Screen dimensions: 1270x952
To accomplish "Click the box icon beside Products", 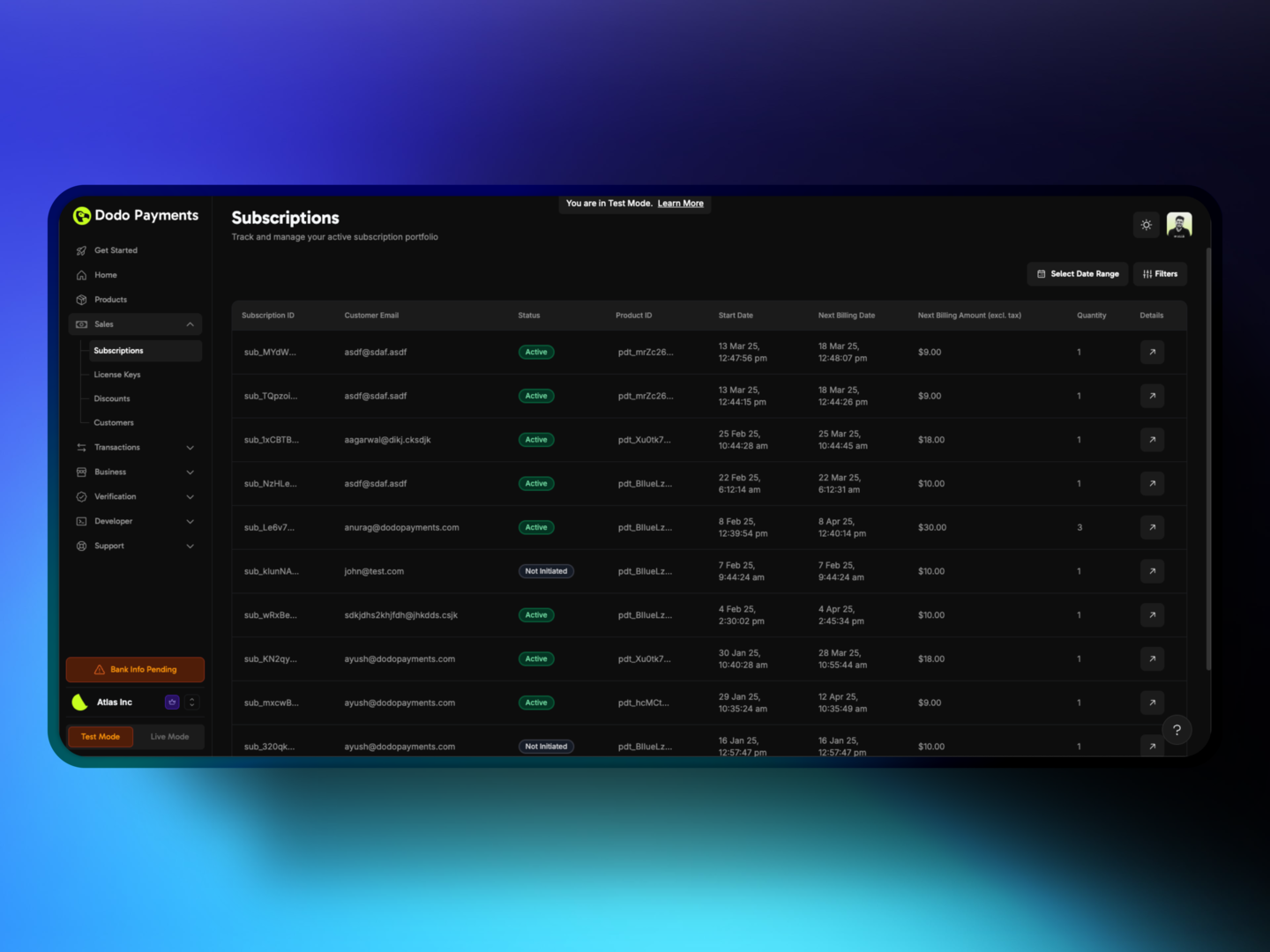I will 81,300.
